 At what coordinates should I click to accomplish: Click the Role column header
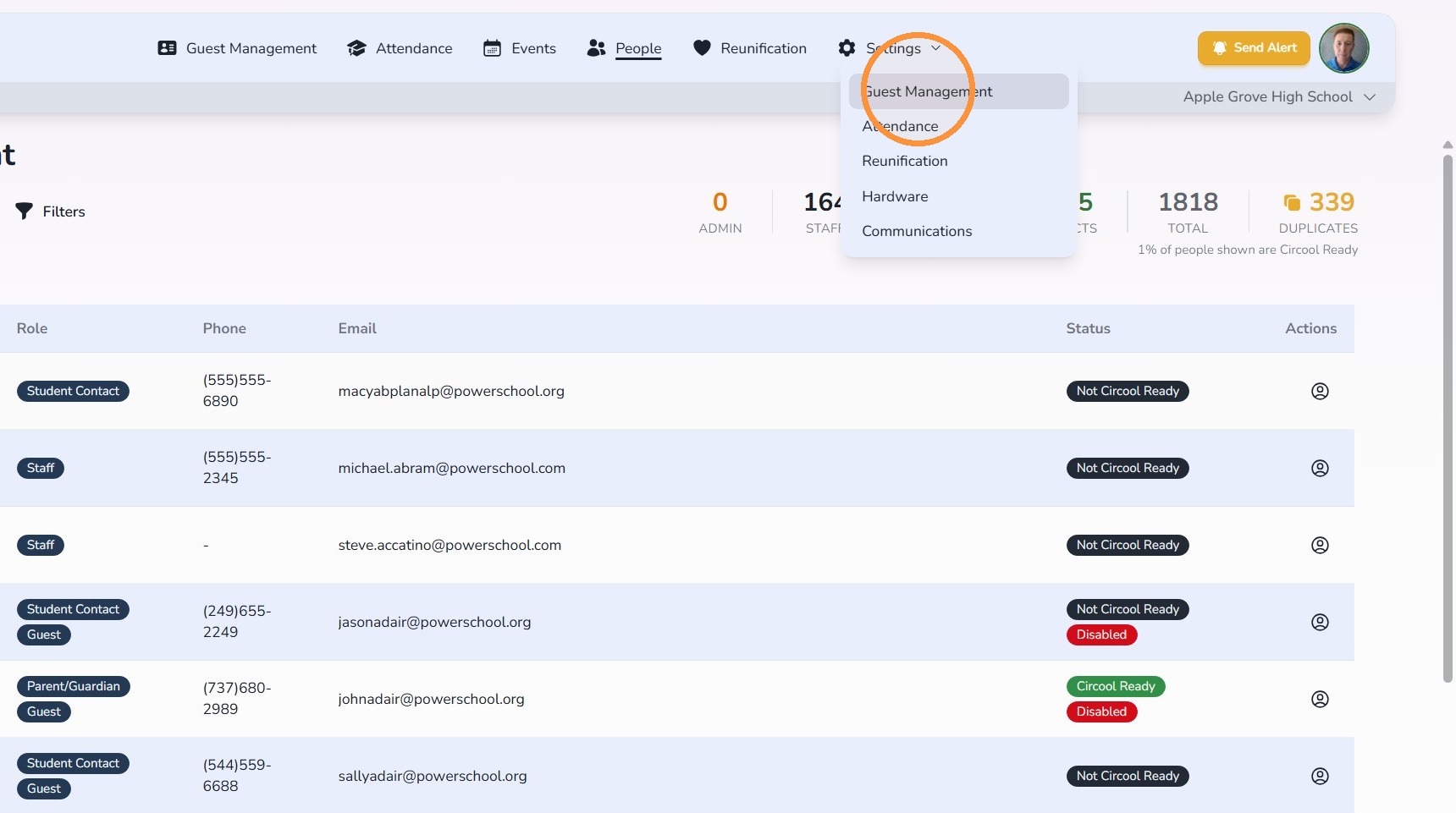[x=32, y=328]
